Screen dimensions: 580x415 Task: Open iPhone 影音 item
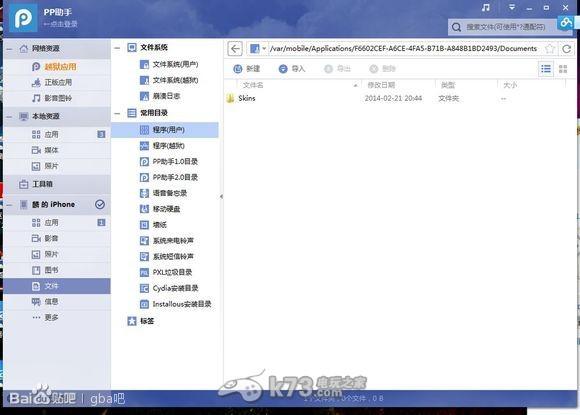tap(57, 239)
